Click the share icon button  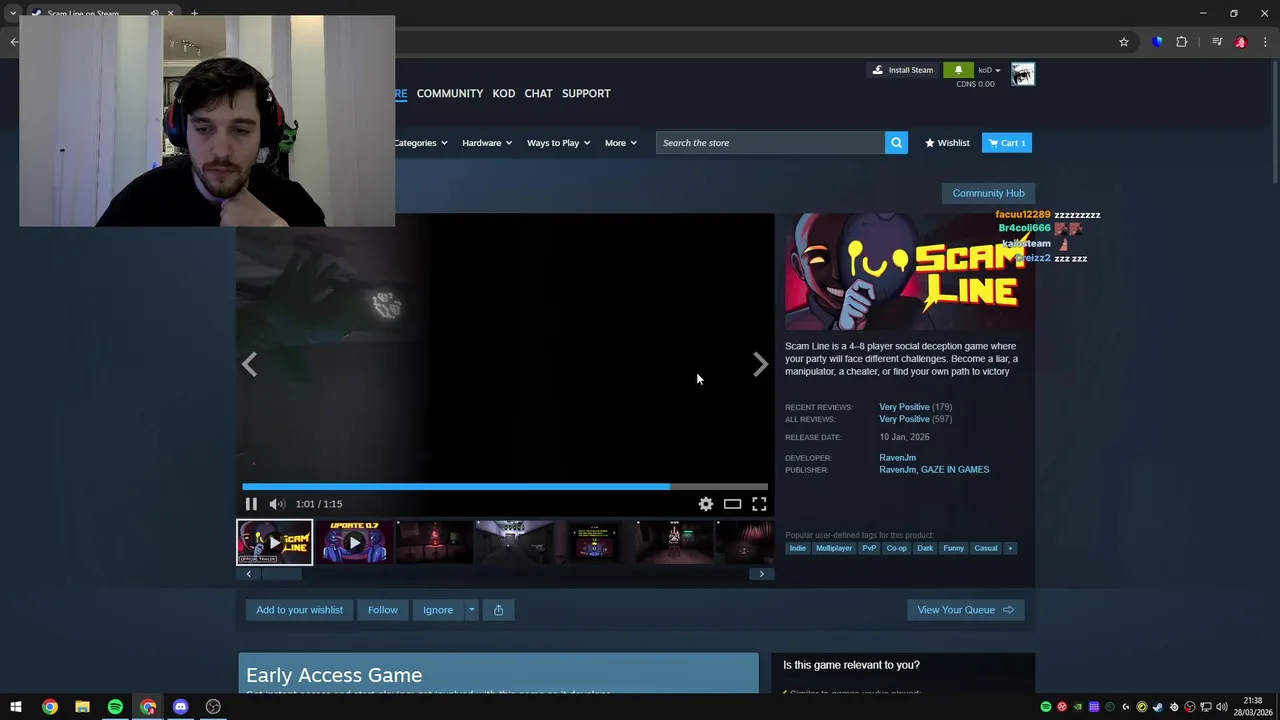tap(498, 610)
